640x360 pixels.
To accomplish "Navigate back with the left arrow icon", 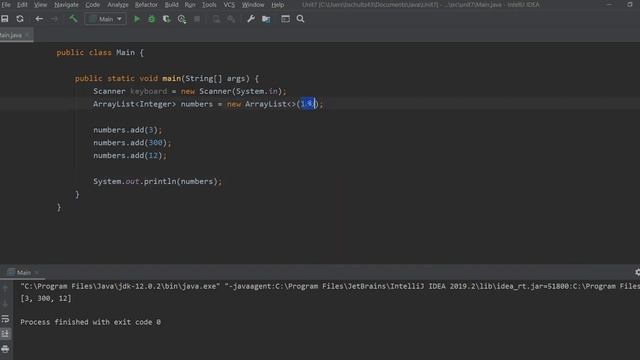I will [x=39, y=19].
